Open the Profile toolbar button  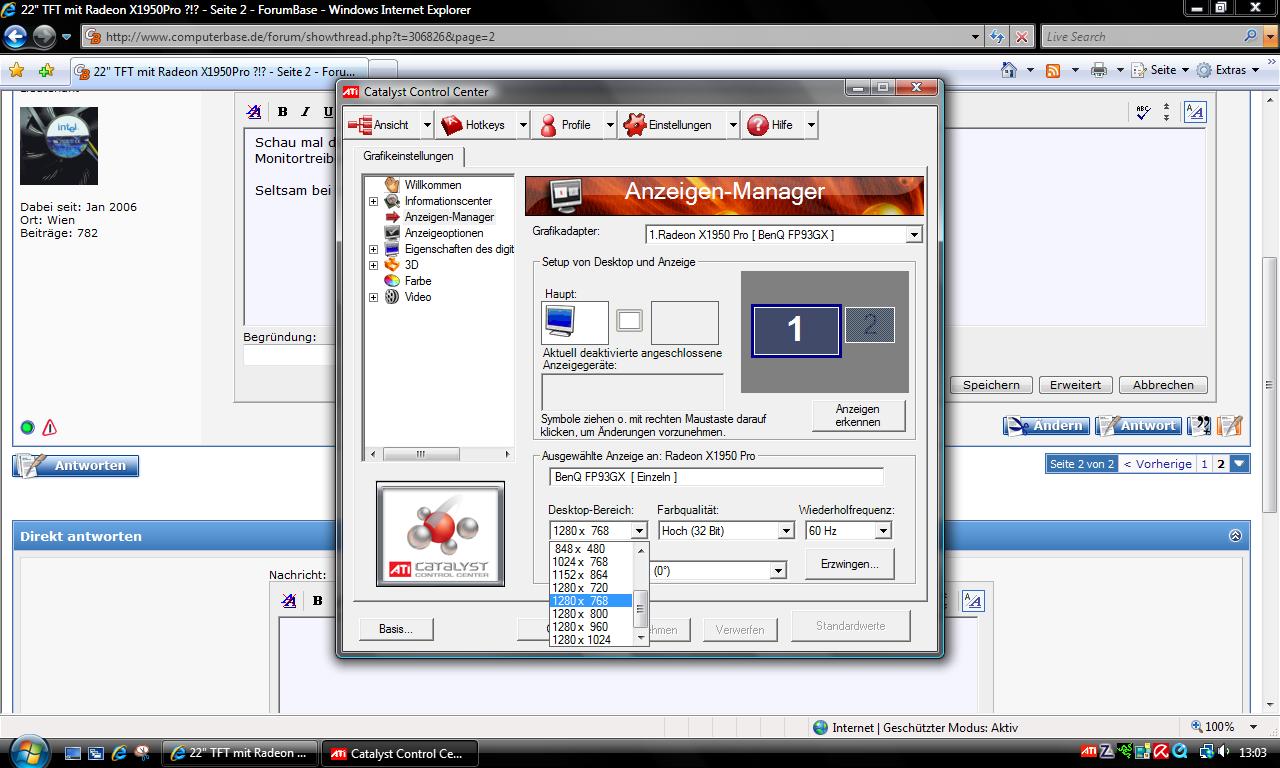pyautogui.click(x=566, y=125)
